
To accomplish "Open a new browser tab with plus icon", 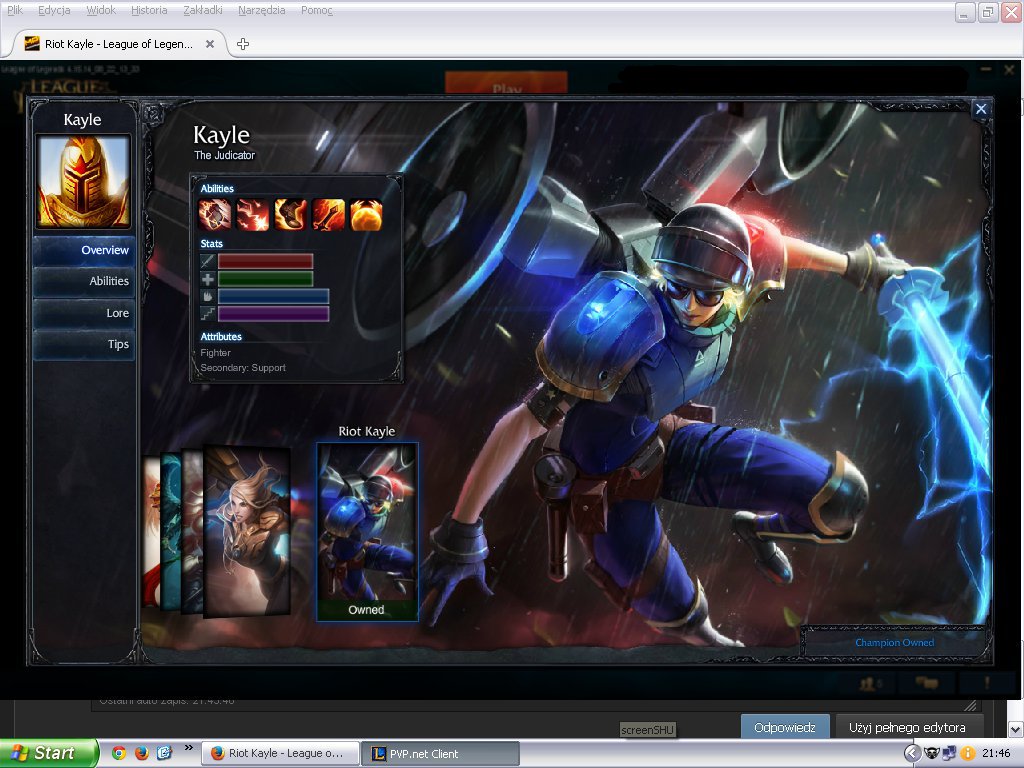I will pyautogui.click(x=243, y=44).
